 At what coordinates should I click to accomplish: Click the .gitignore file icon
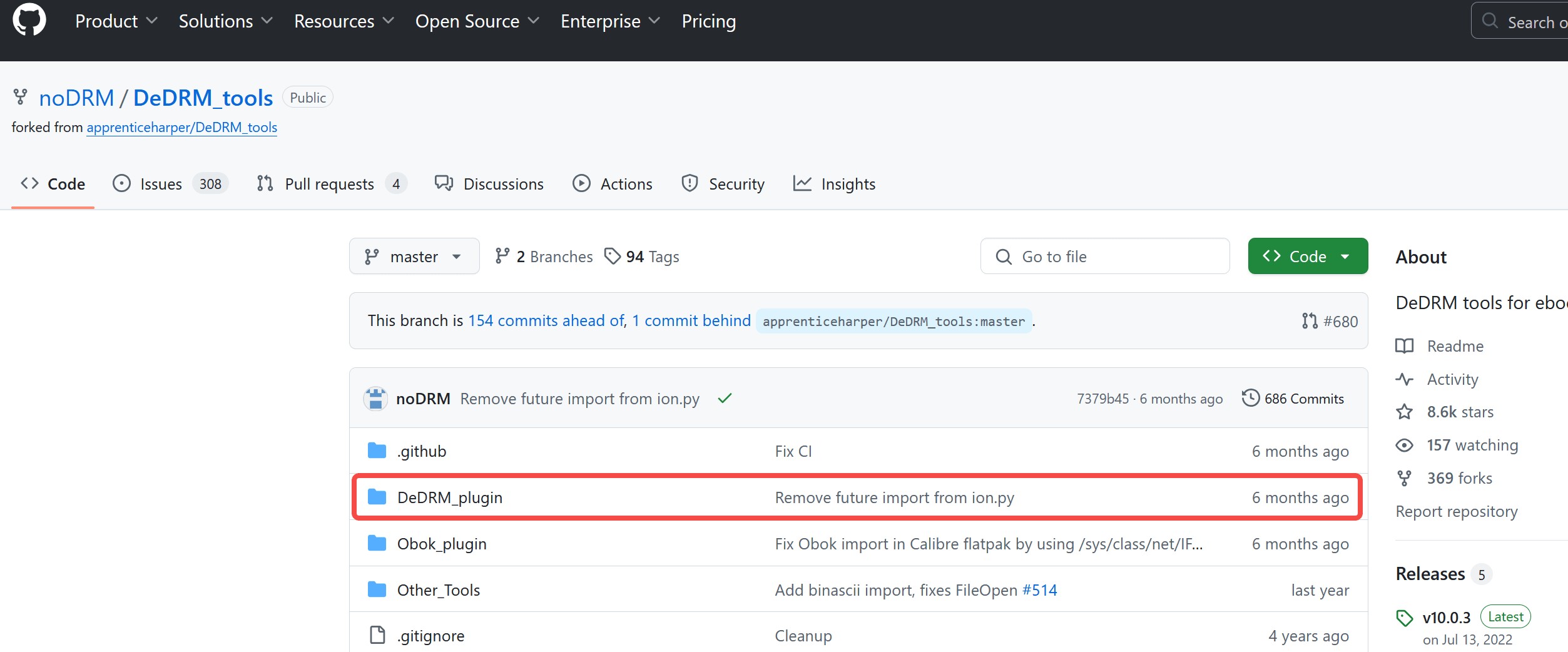coord(377,635)
